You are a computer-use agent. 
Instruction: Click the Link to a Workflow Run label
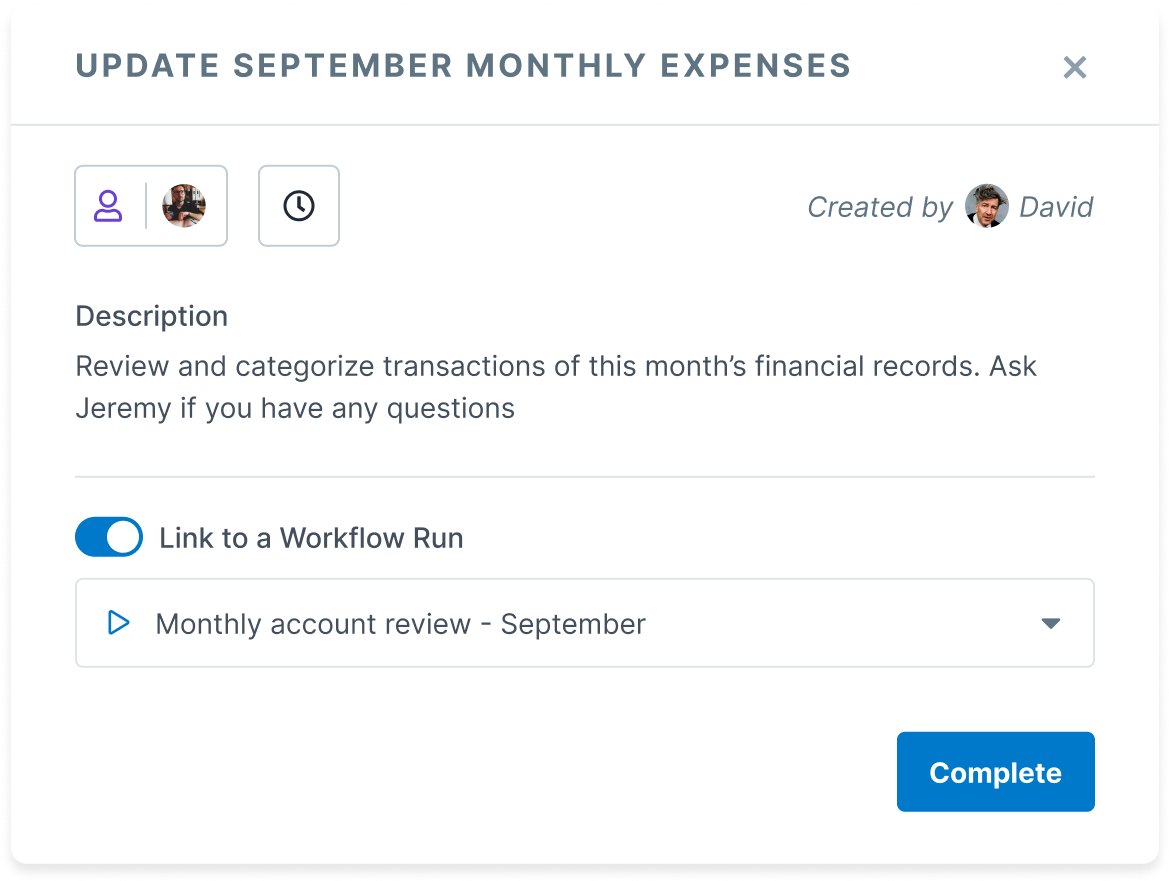coord(312,538)
